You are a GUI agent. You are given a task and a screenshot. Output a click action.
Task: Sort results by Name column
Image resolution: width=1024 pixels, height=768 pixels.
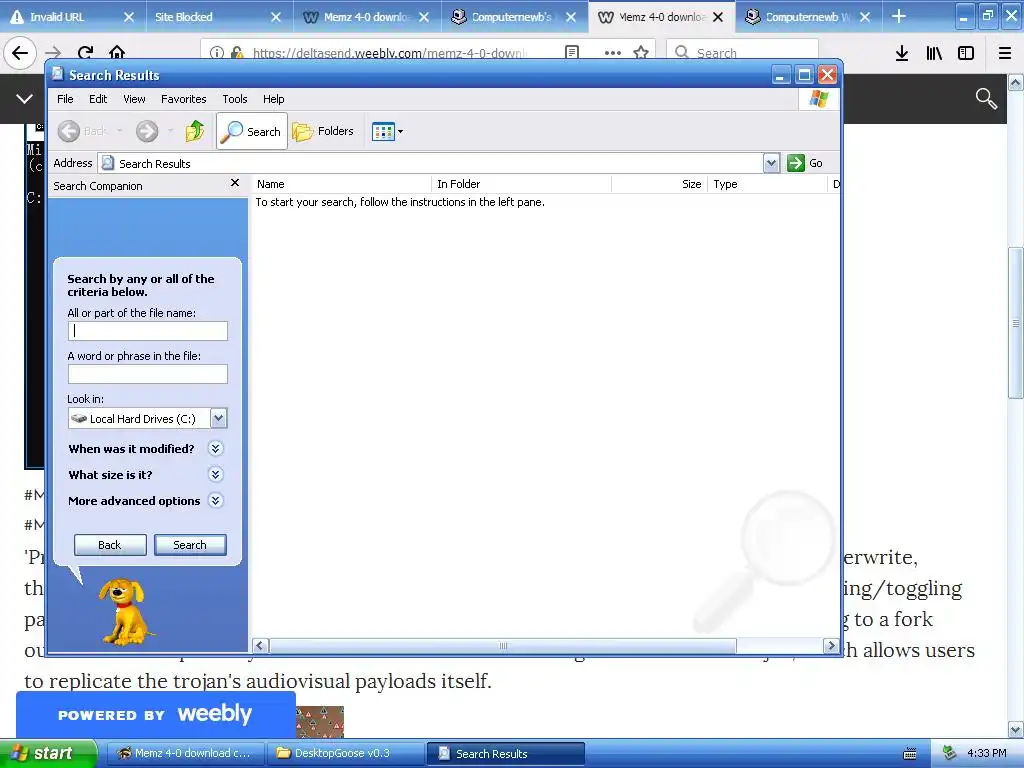342,184
